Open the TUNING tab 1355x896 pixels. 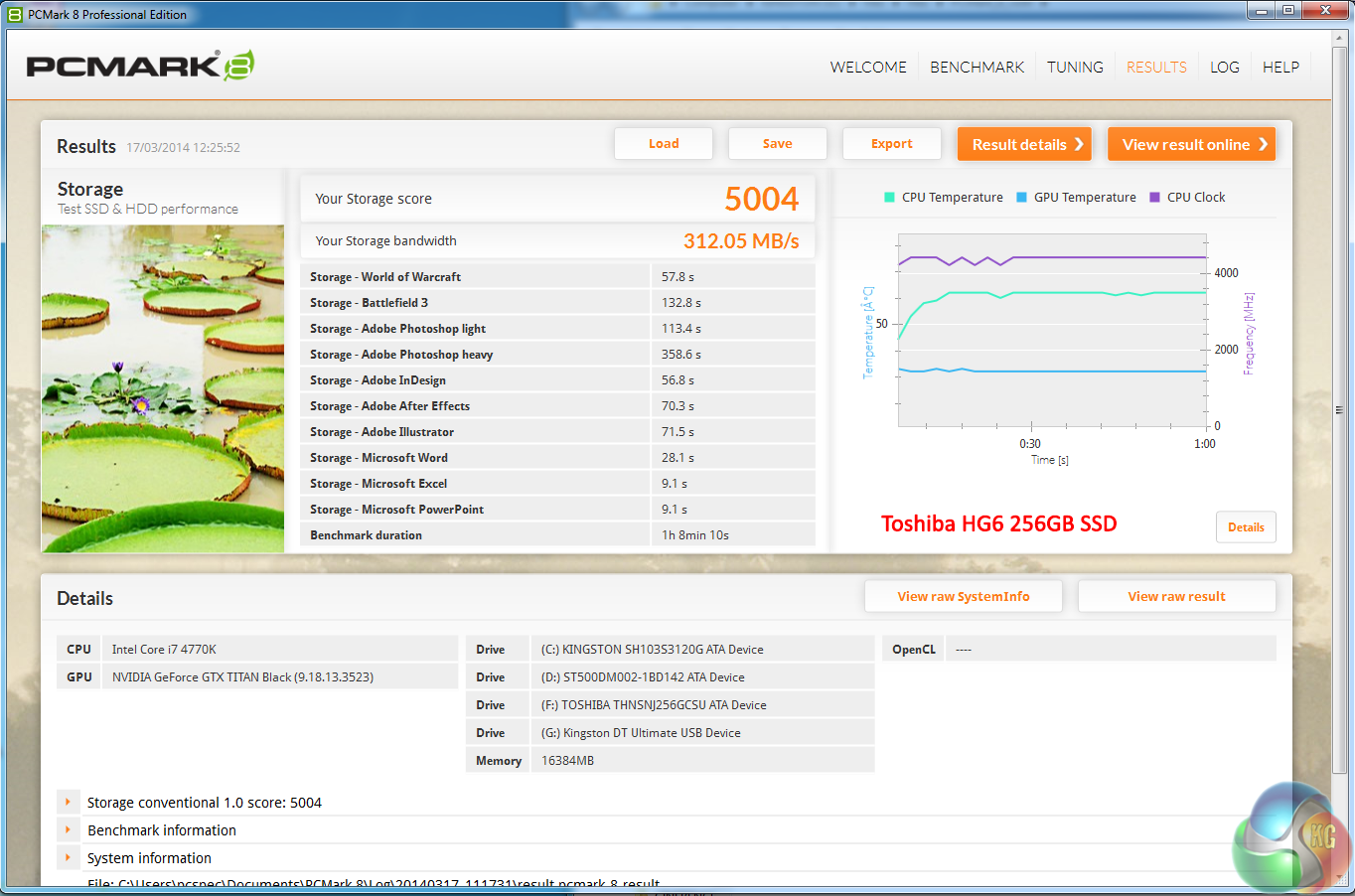pos(1075,68)
